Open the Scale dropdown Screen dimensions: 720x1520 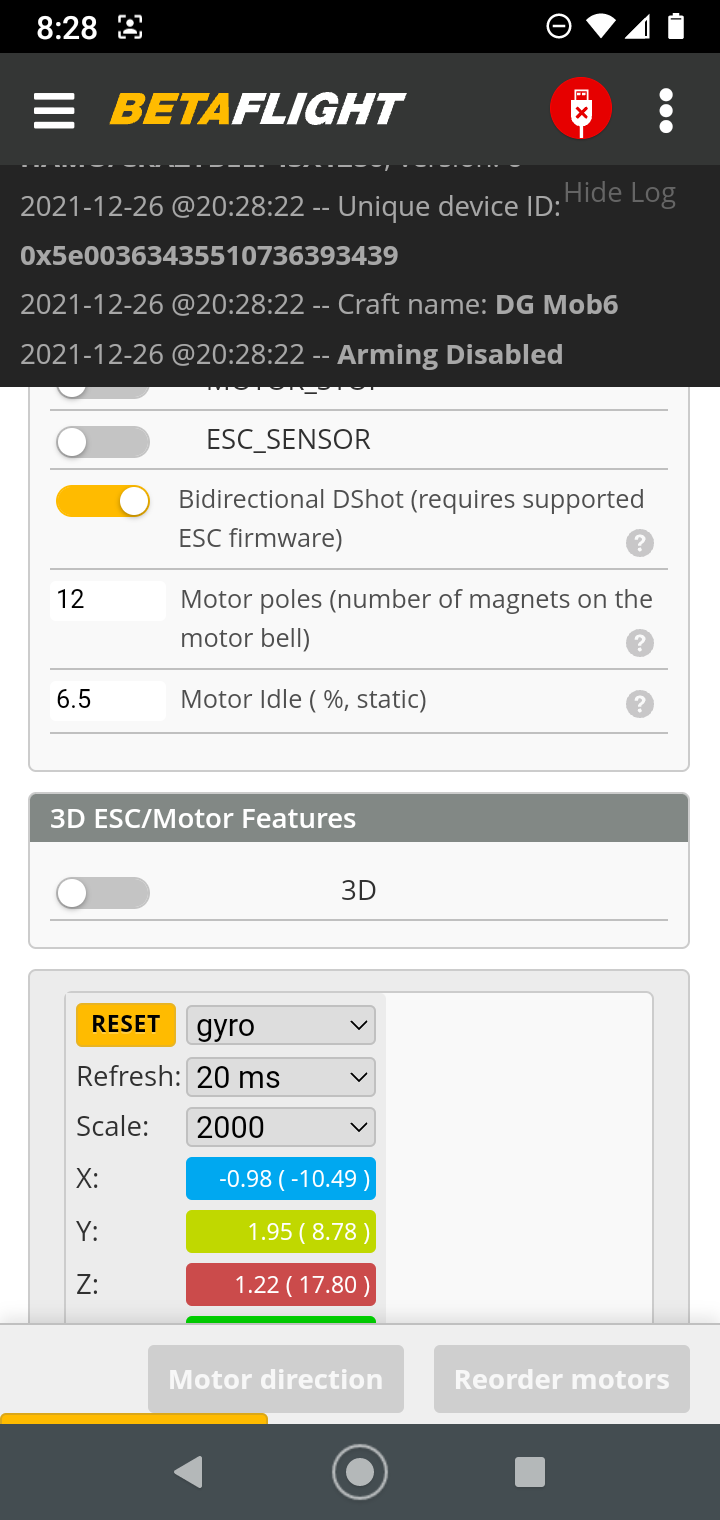coord(280,1126)
